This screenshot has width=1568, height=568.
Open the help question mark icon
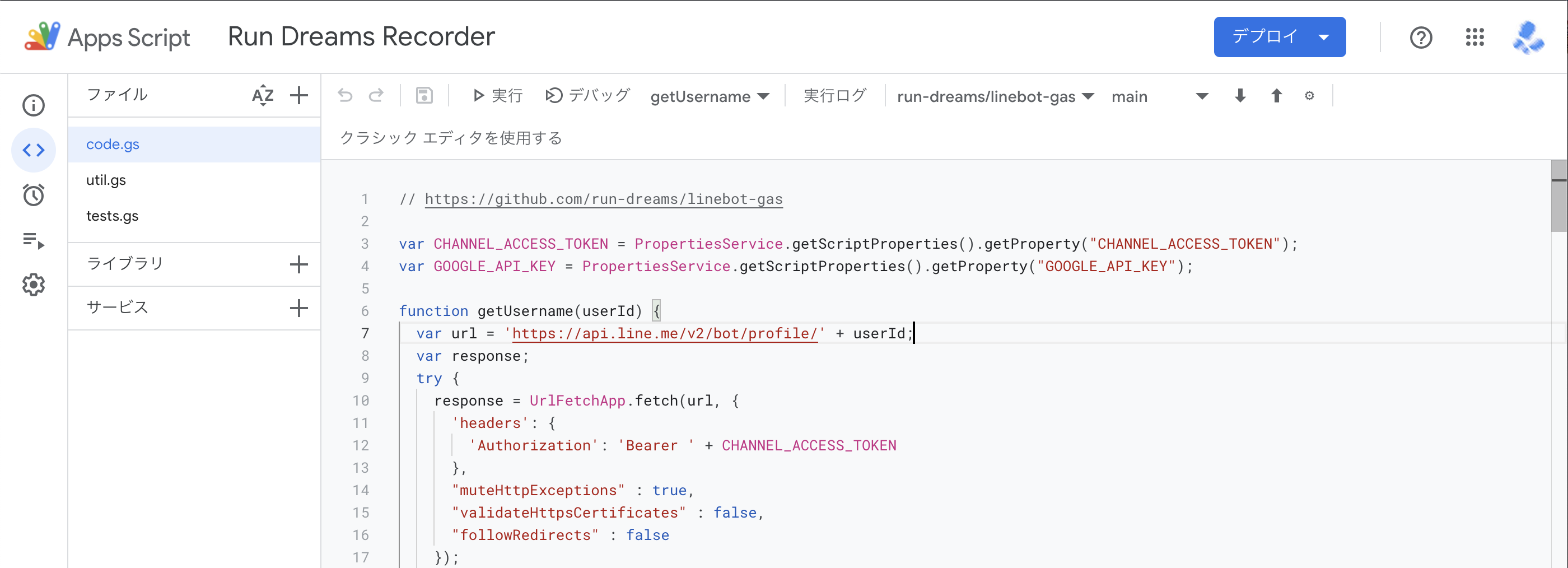pyautogui.click(x=1421, y=38)
